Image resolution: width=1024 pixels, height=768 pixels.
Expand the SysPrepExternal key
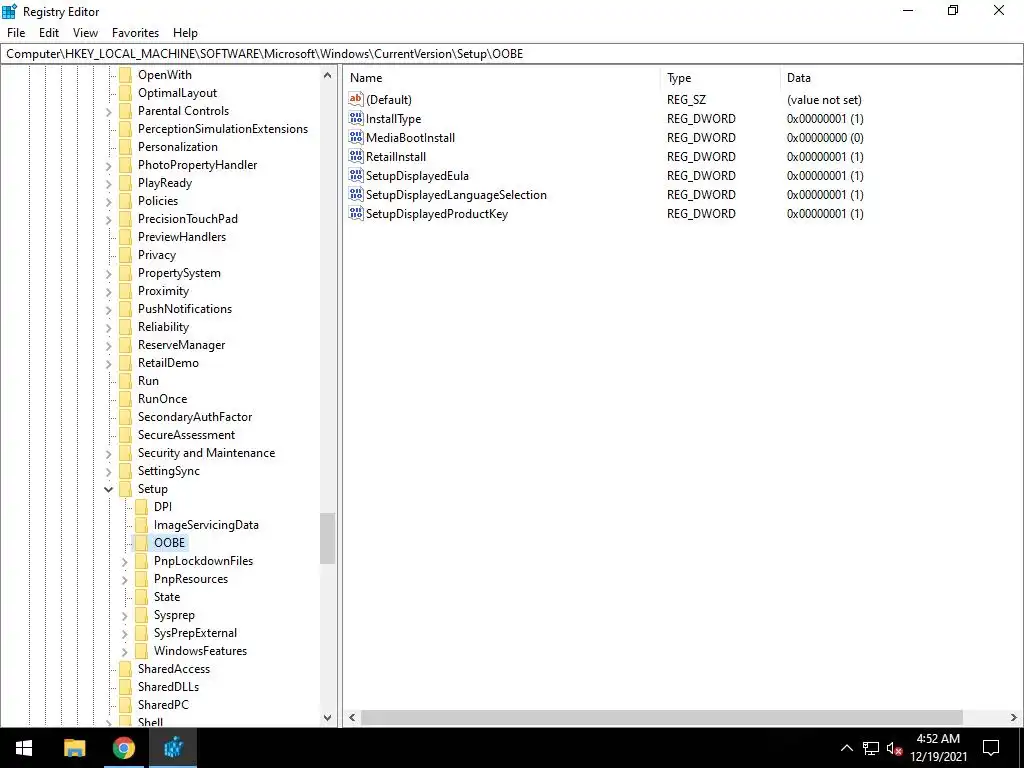point(125,633)
